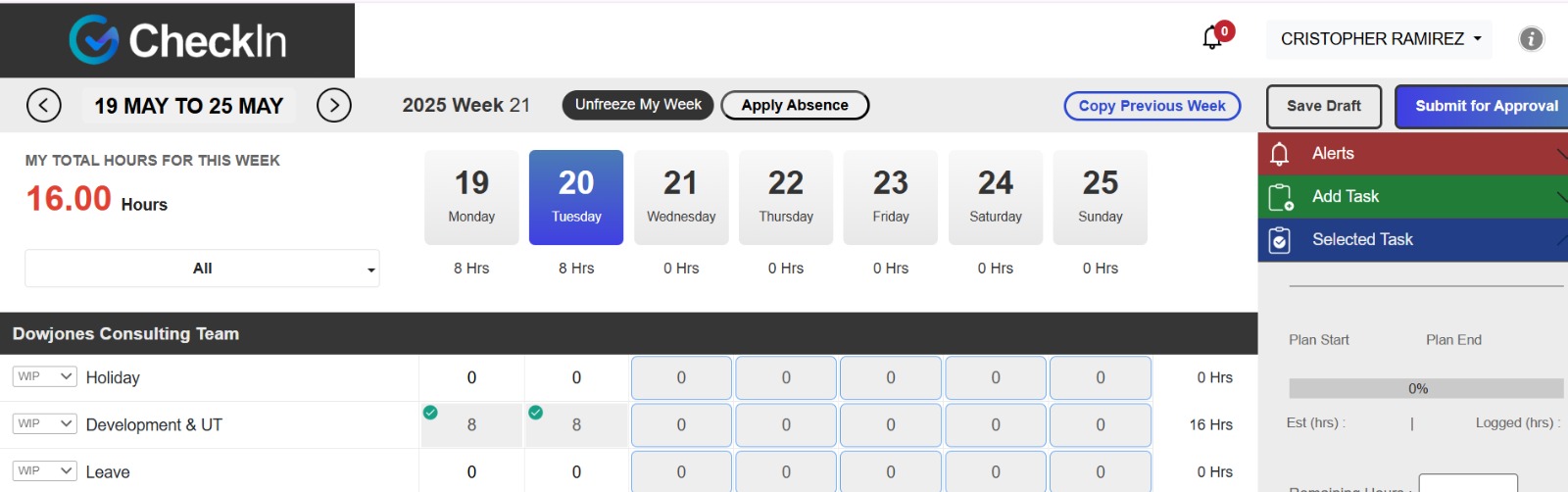Open the WIP status dropdown for Holiday
Viewport: 1568px width, 492px height.
[x=45, y=376]
